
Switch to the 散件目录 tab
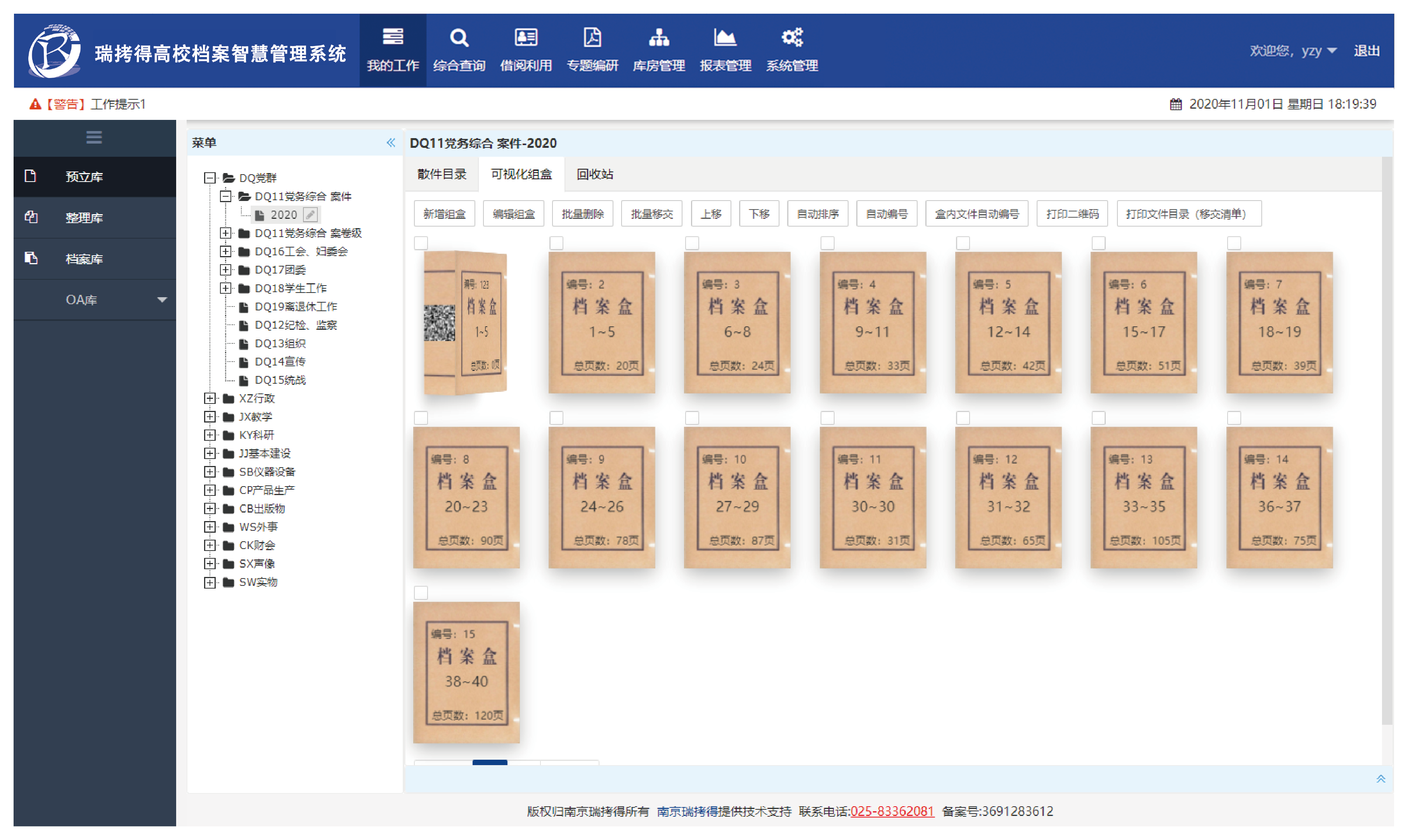pos(442,174)
